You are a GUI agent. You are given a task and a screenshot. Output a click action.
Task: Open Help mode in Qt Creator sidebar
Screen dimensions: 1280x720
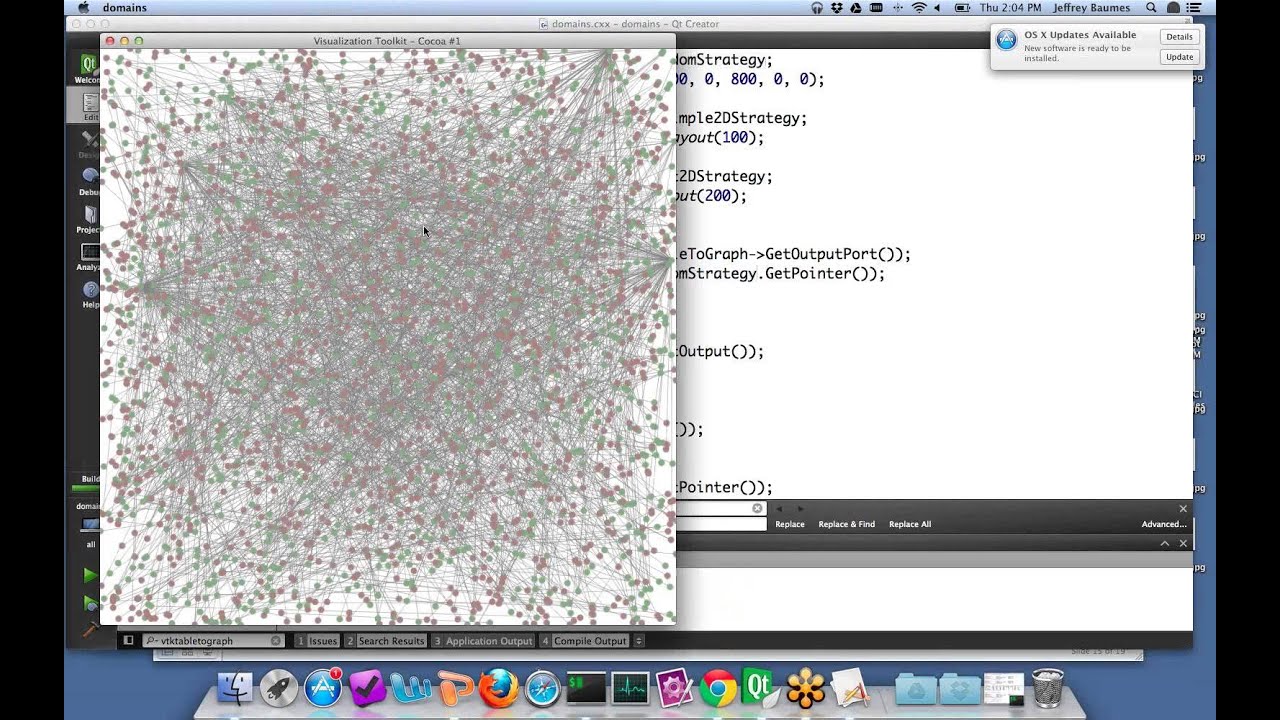(90, 294)
